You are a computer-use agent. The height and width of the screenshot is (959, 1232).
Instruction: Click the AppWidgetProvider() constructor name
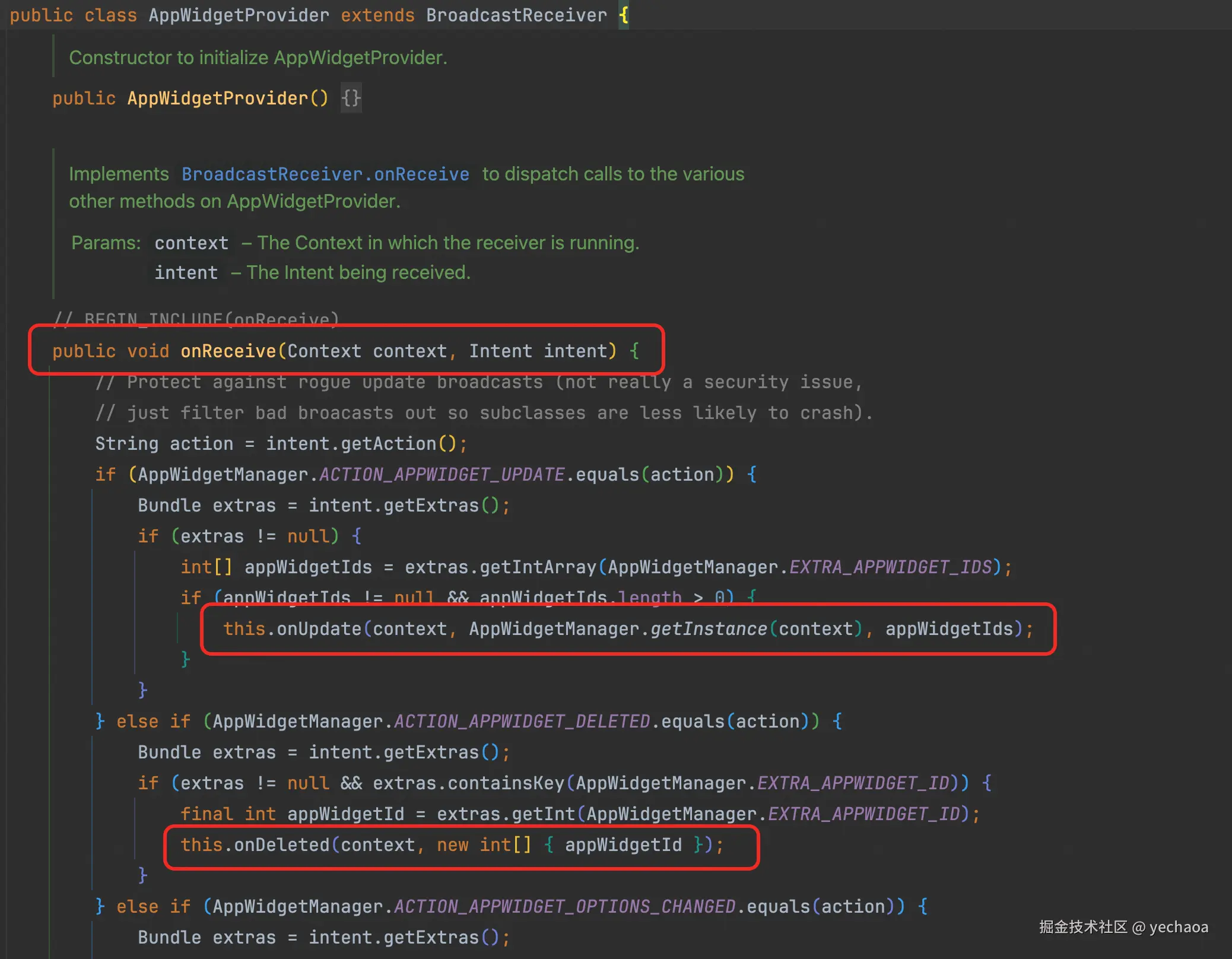click(218, 98)
